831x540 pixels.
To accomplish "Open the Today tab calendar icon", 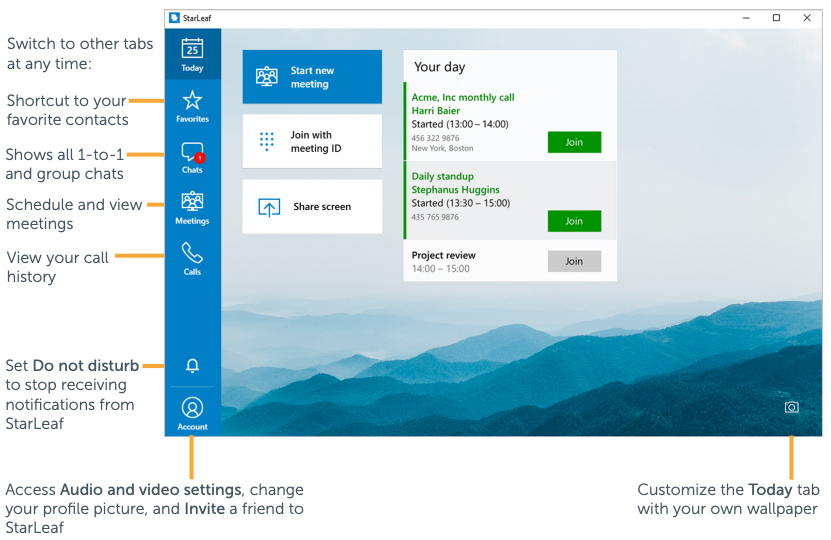I will click(x=192, y=49).
